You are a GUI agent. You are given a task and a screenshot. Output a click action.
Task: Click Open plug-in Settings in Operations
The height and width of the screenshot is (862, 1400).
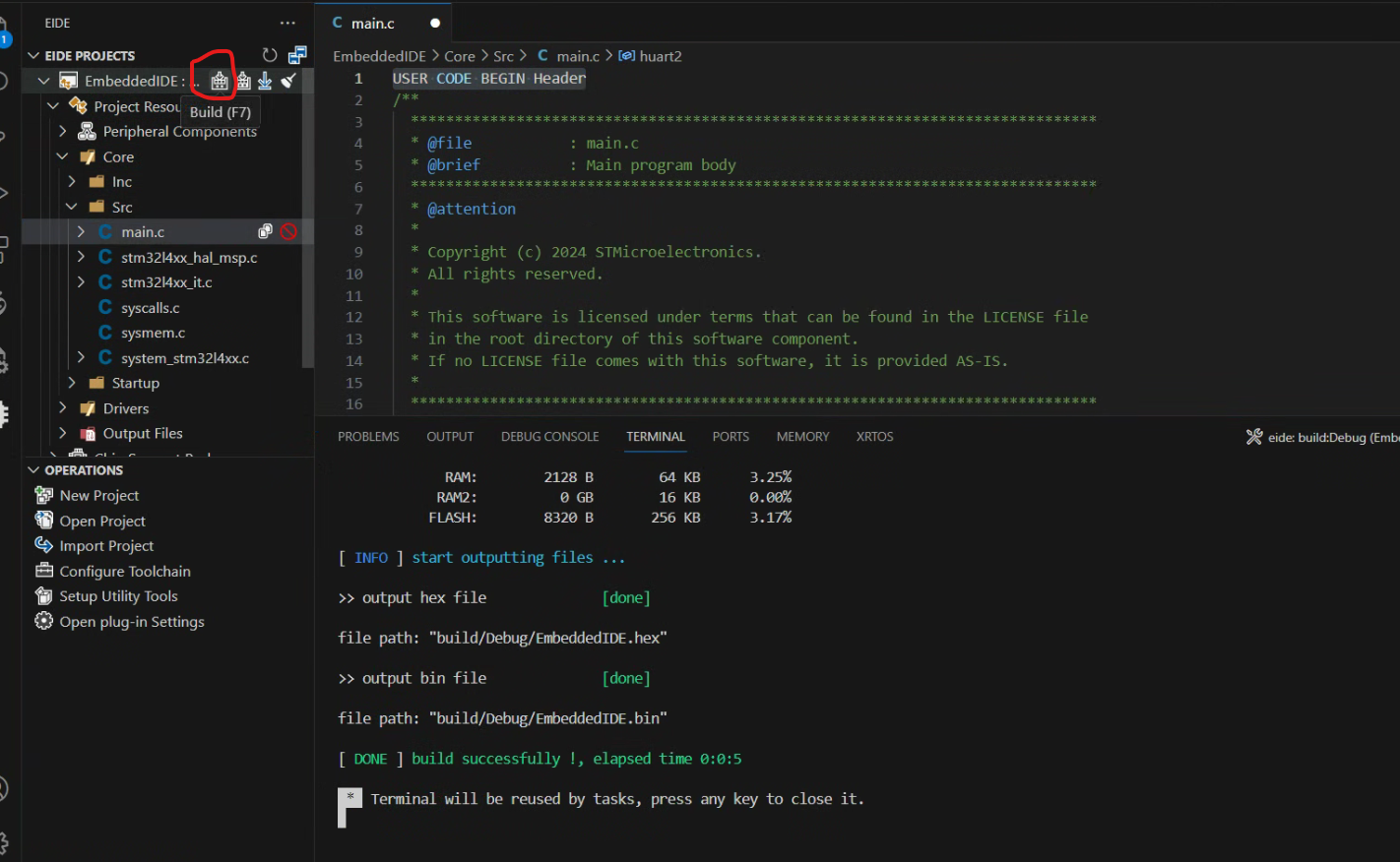pyautogui.click(x=132, y=622)
